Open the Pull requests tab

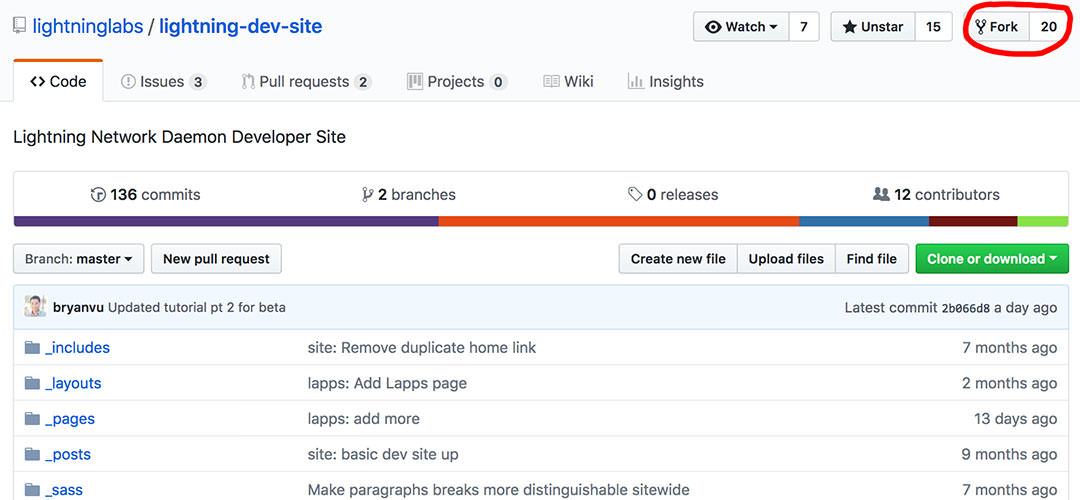(305, 82)
